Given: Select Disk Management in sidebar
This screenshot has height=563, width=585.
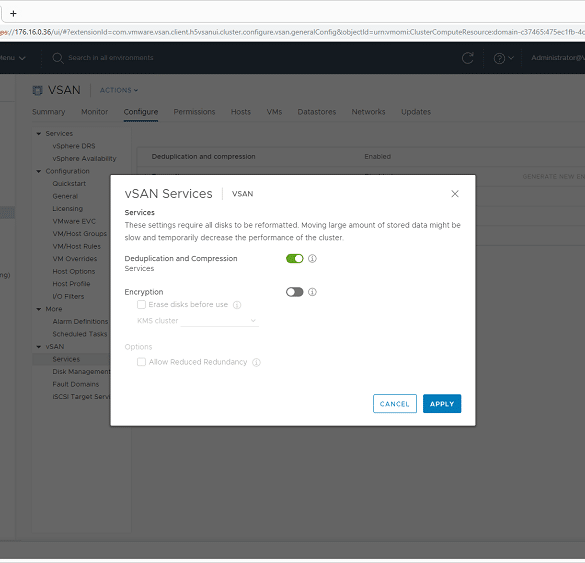Looking at the screenshot, I should pos(81,372).
